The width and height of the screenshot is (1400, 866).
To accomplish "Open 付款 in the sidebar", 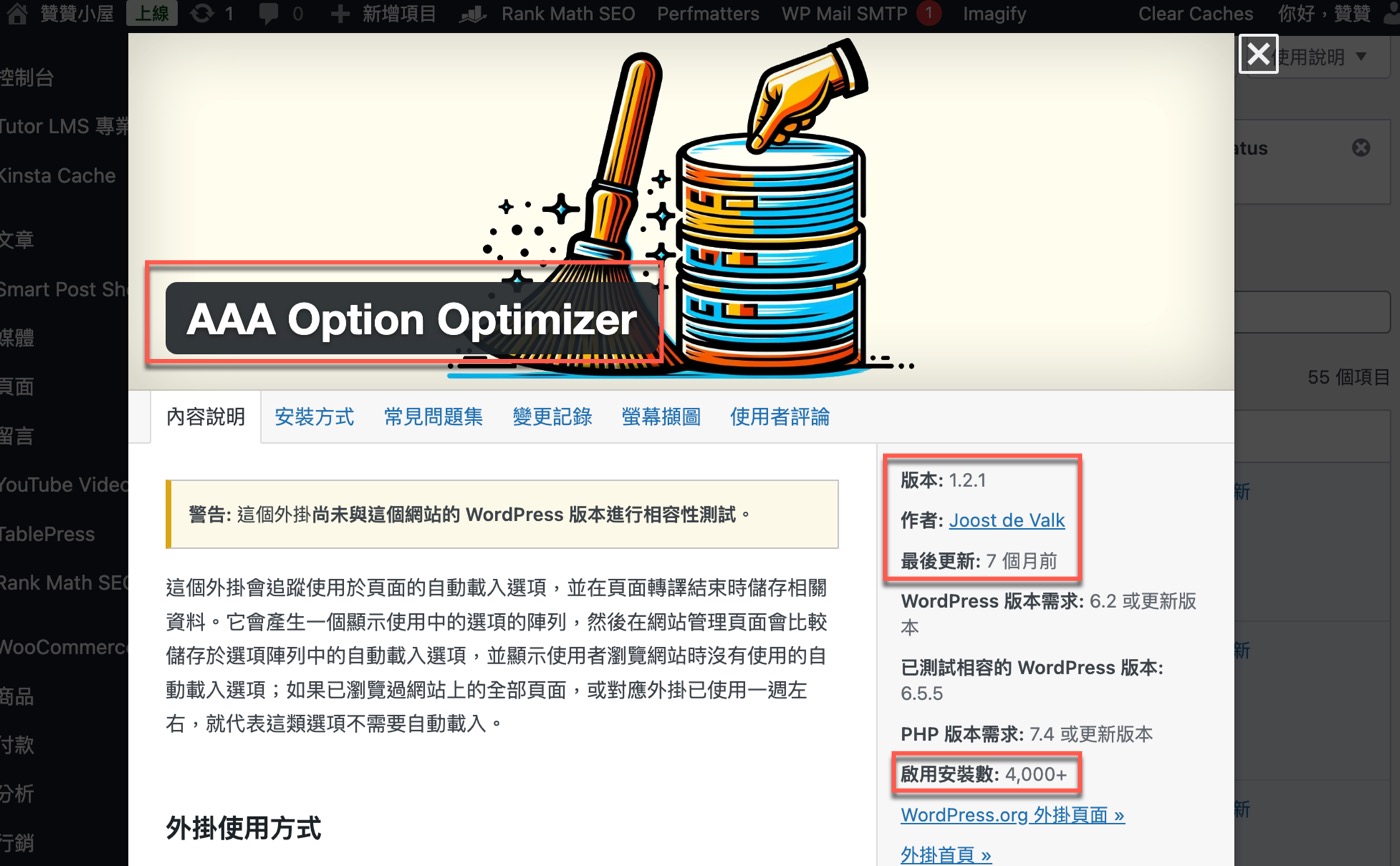I will (18, 745).
